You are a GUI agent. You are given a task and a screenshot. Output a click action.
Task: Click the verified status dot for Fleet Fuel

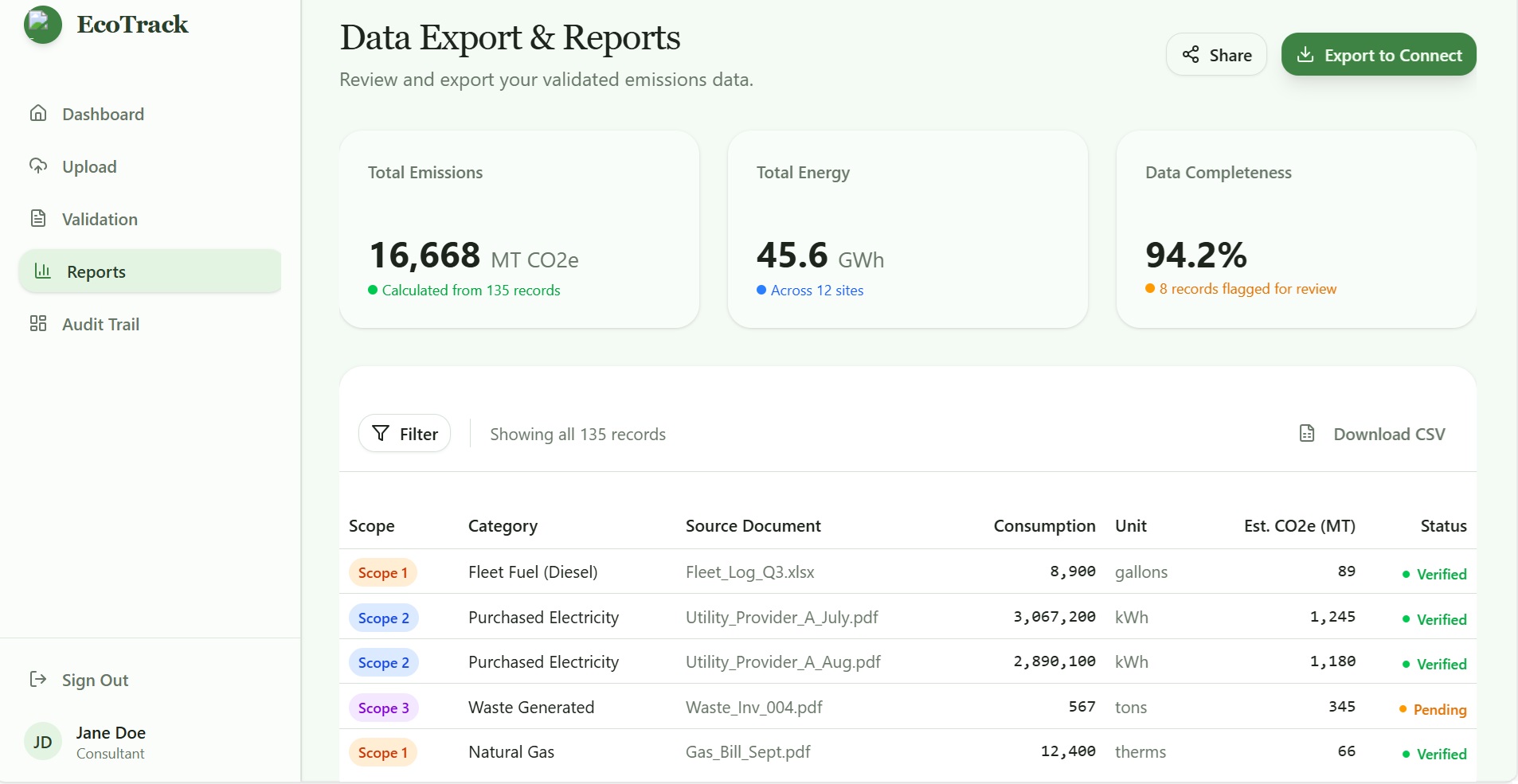click(1405, 574)
